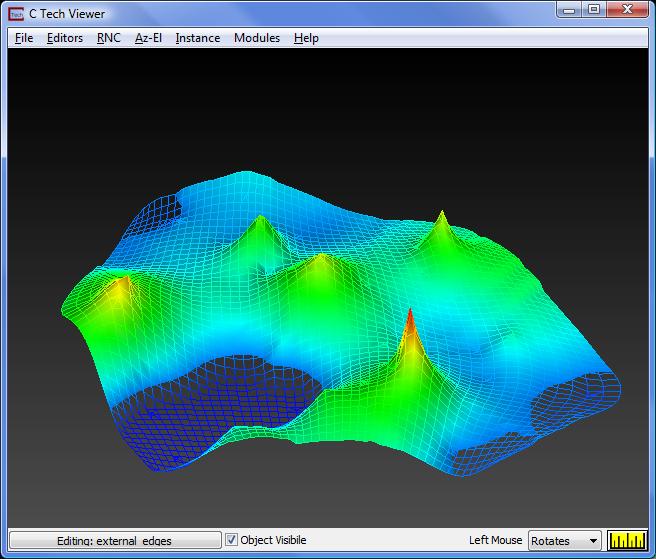Click the yellow ruler icon in the status bar

click(627, 541)
